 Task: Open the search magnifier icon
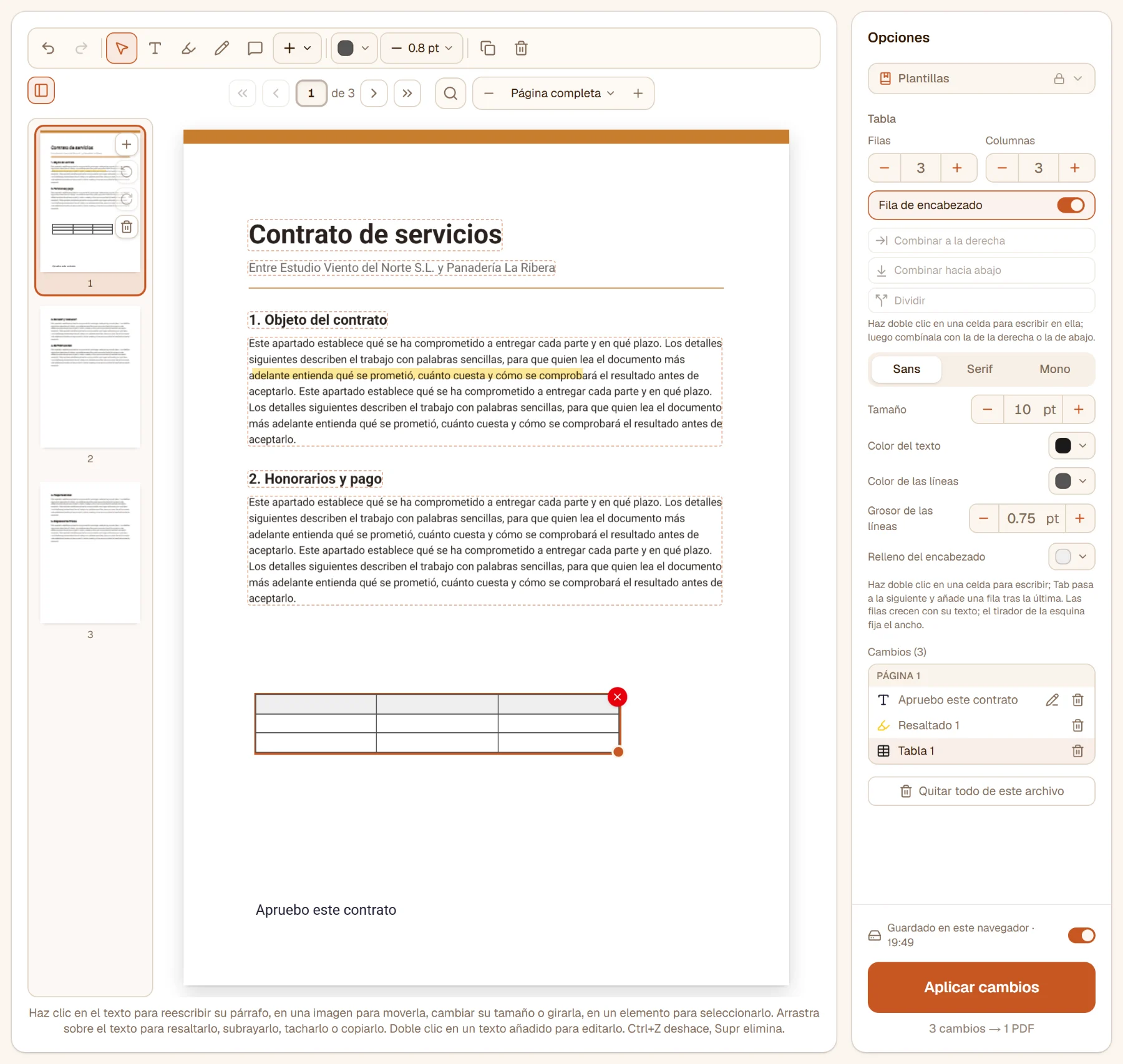[450, 93]
